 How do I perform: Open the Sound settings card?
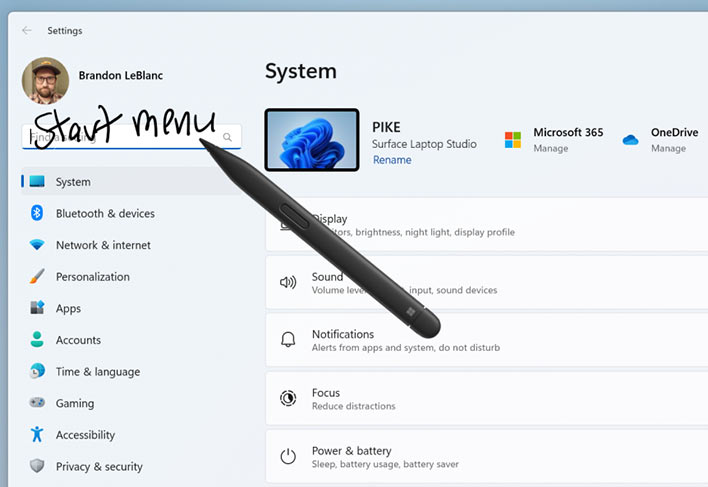click(x=487, y=283)
